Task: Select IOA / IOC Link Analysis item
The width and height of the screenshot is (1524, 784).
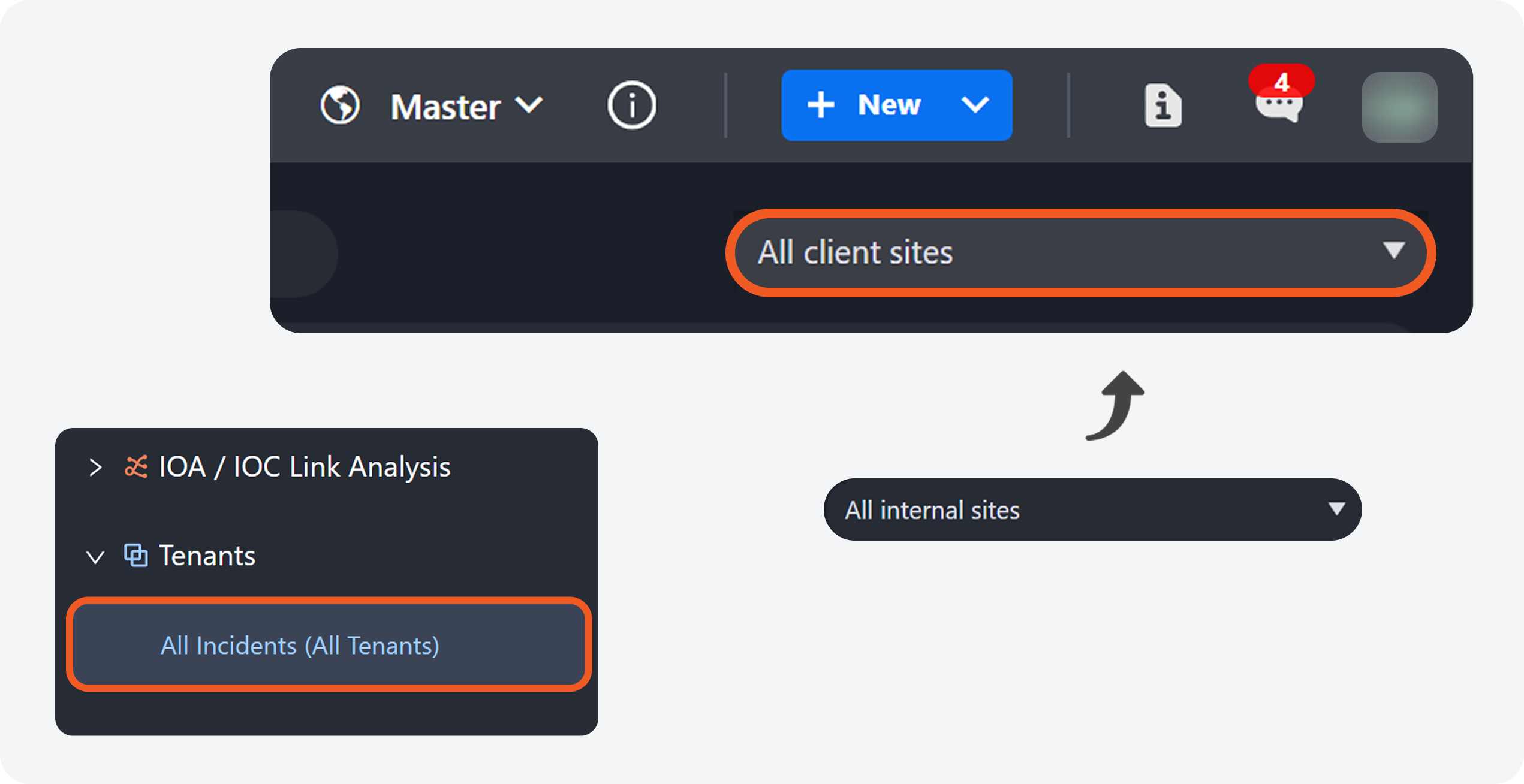Action: [x=305, y=467]
